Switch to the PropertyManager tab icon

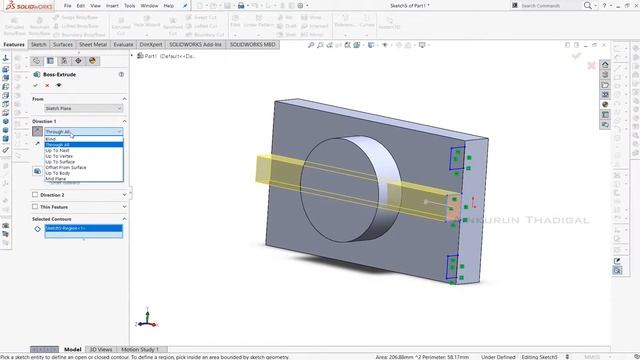pyautogui.click(x=50, y=61)
